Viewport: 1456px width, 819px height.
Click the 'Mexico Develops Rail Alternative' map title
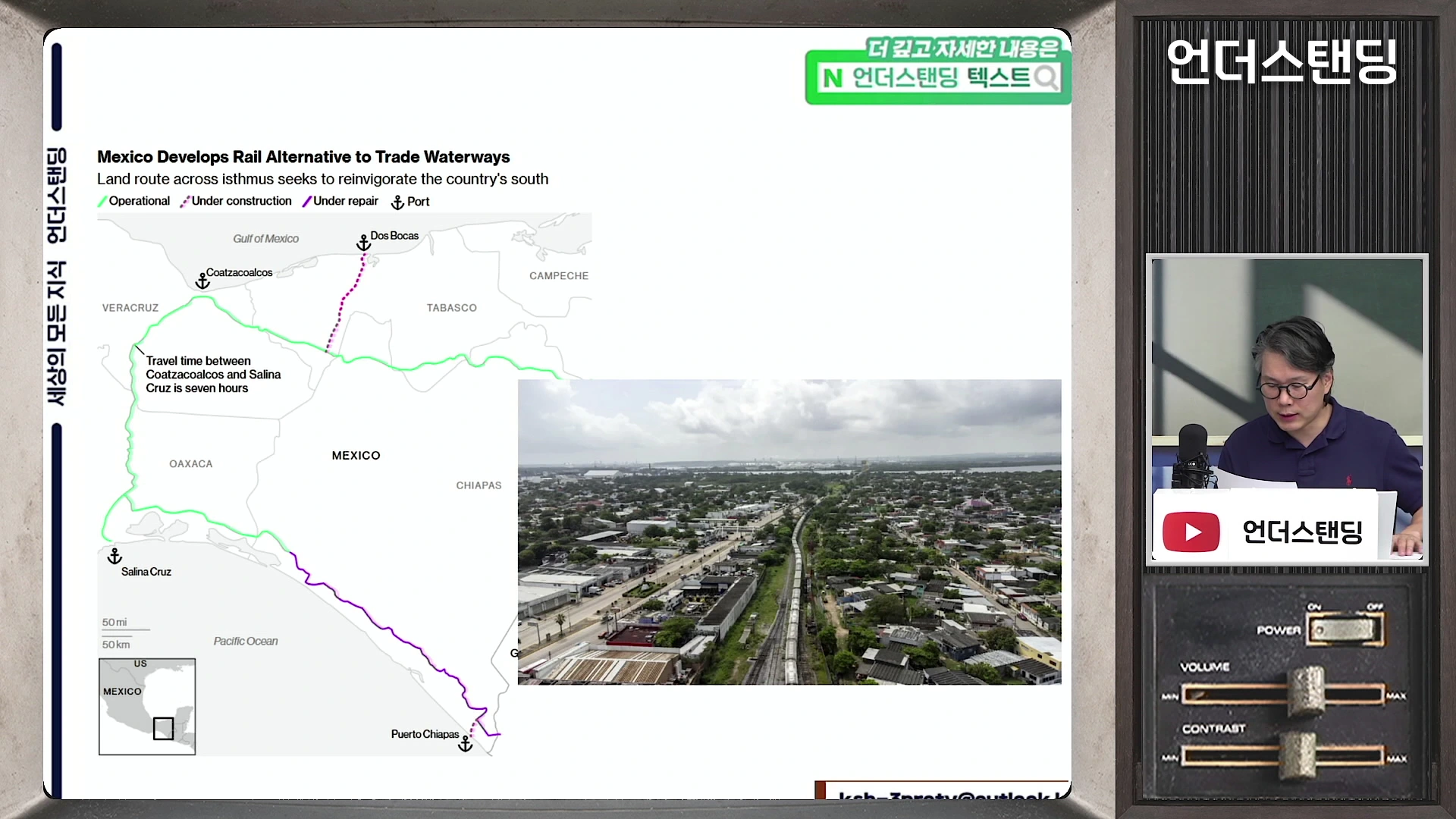[303, 157]
